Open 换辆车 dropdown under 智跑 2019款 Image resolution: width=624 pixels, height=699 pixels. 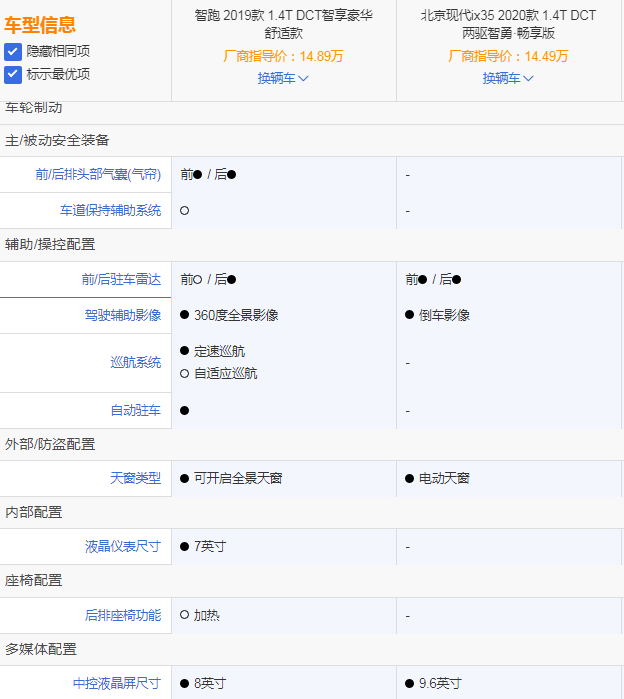click(x=283, y=78)
